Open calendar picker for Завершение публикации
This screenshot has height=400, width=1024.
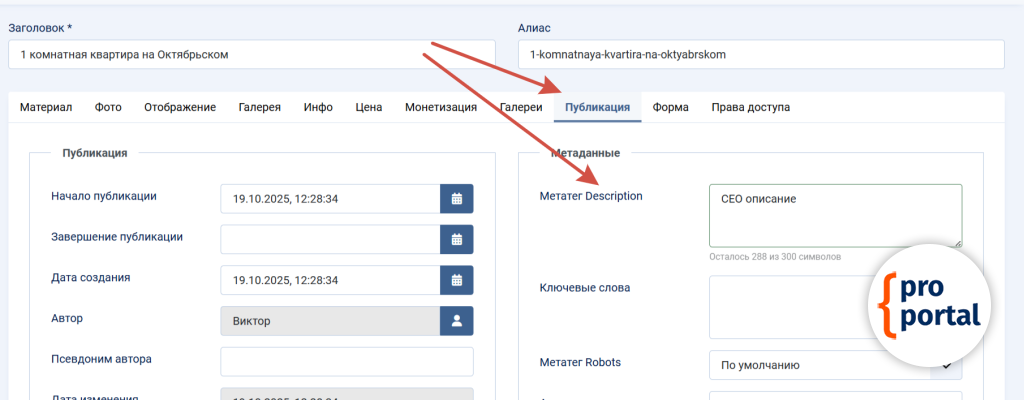point(456,240)
